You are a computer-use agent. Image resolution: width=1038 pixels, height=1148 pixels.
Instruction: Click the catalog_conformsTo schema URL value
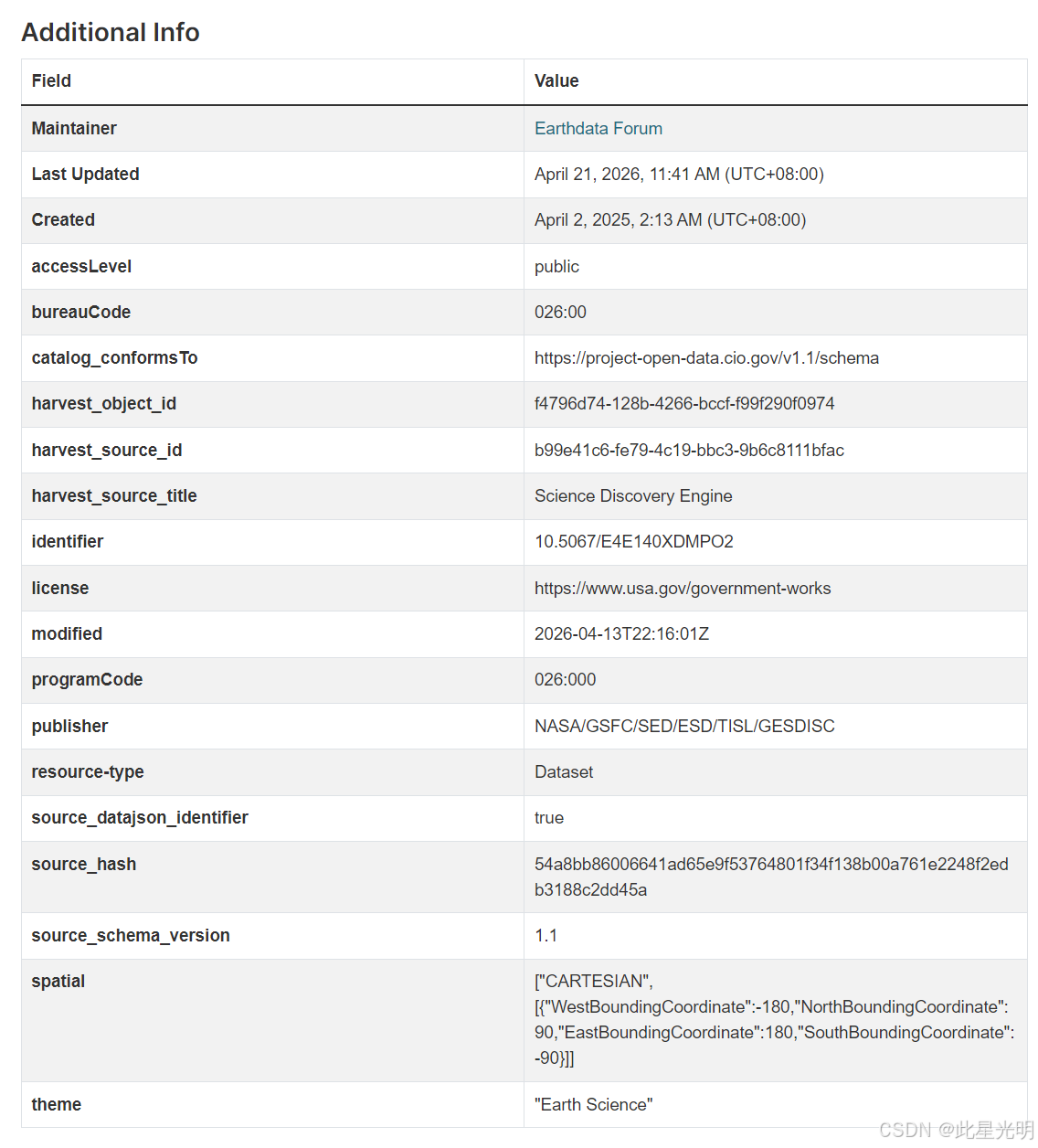pos(706,358)
